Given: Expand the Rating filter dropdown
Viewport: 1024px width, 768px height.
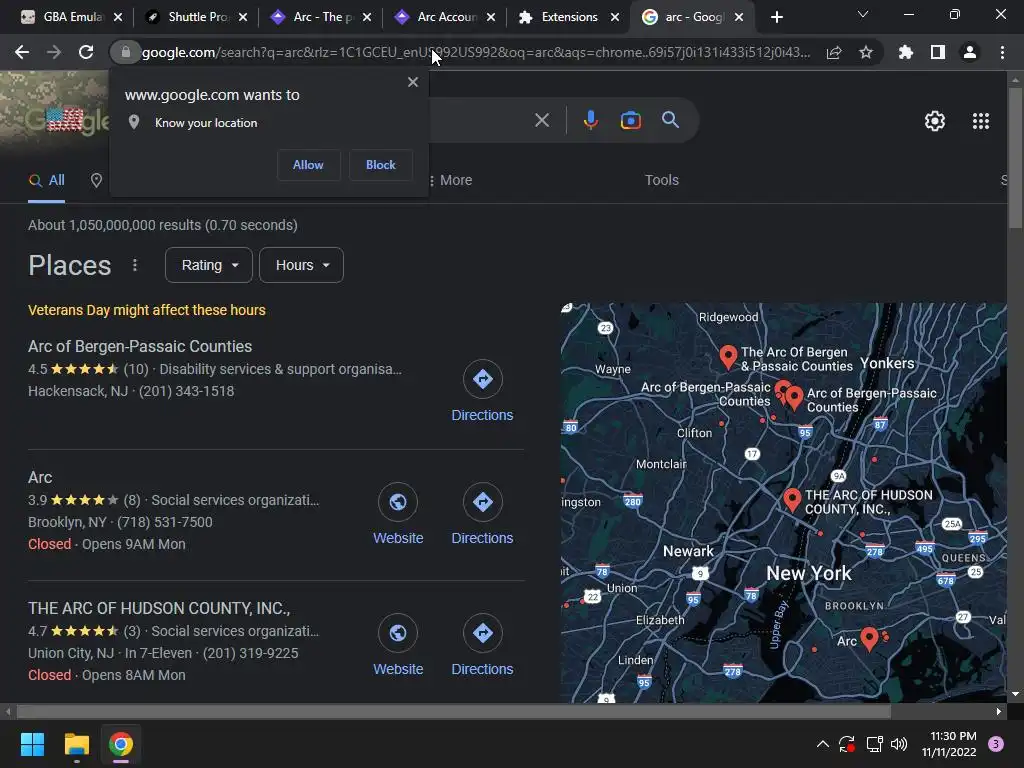Looking at the screenshot, I should pos(209,265).
